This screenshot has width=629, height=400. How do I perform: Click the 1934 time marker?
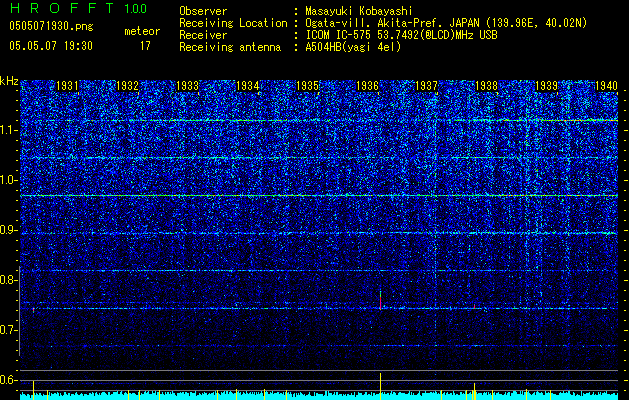[x=248, y=85]
